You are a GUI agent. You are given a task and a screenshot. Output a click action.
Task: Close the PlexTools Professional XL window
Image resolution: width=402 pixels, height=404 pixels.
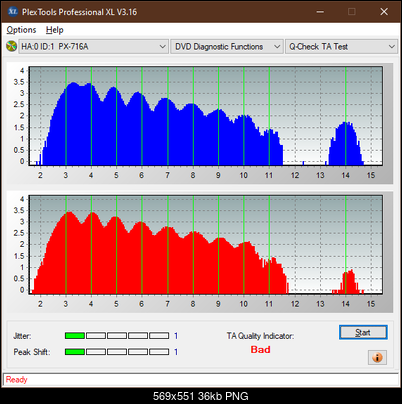click(384, 12)
